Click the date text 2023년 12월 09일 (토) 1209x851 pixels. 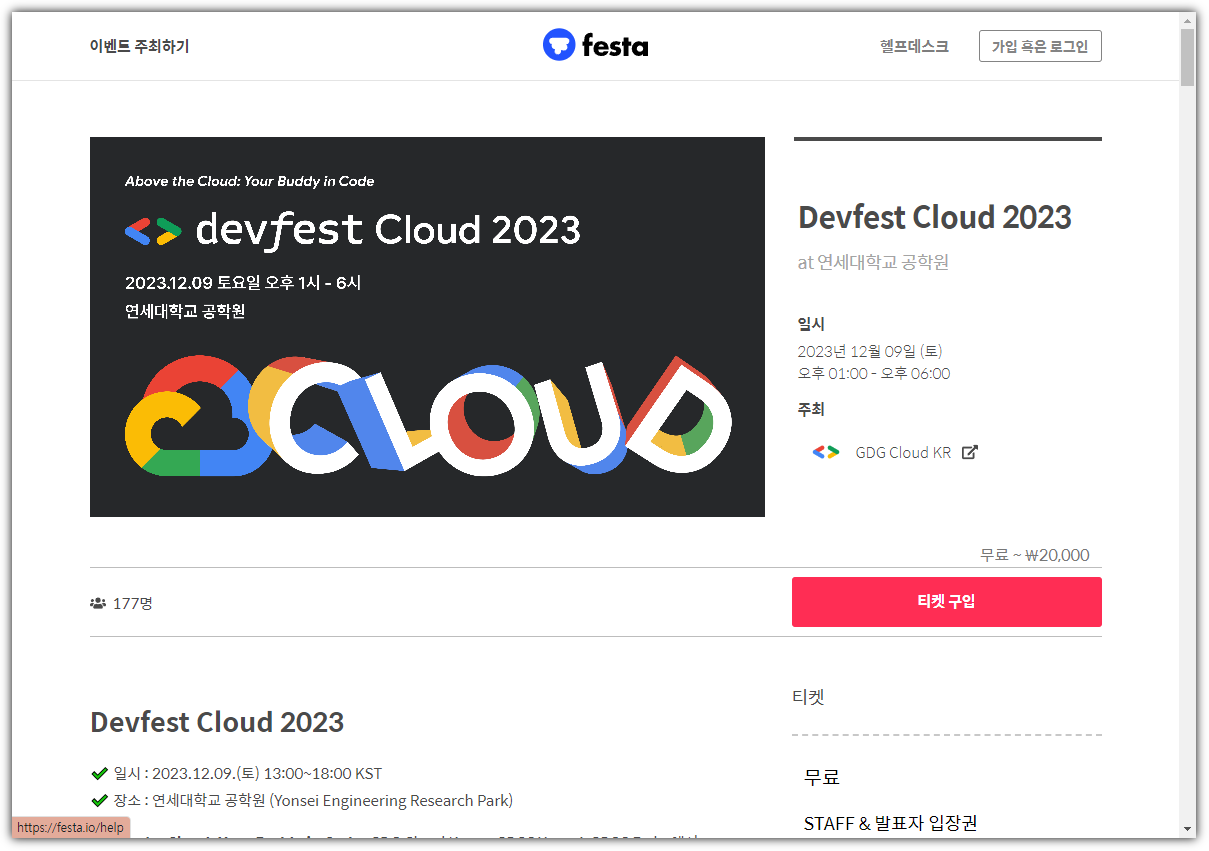pos(870,351)
